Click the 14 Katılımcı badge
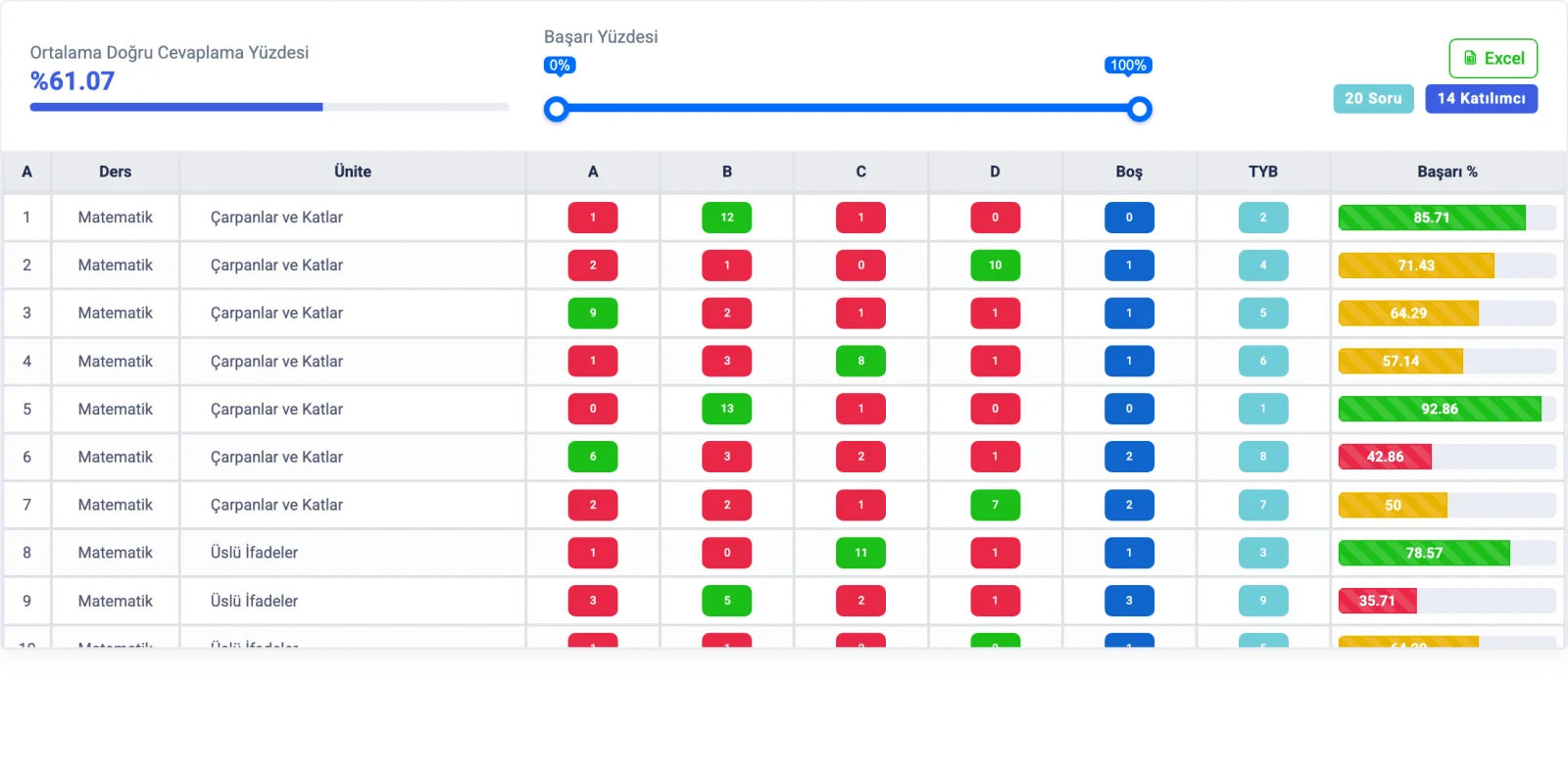 pos(1481,98)
